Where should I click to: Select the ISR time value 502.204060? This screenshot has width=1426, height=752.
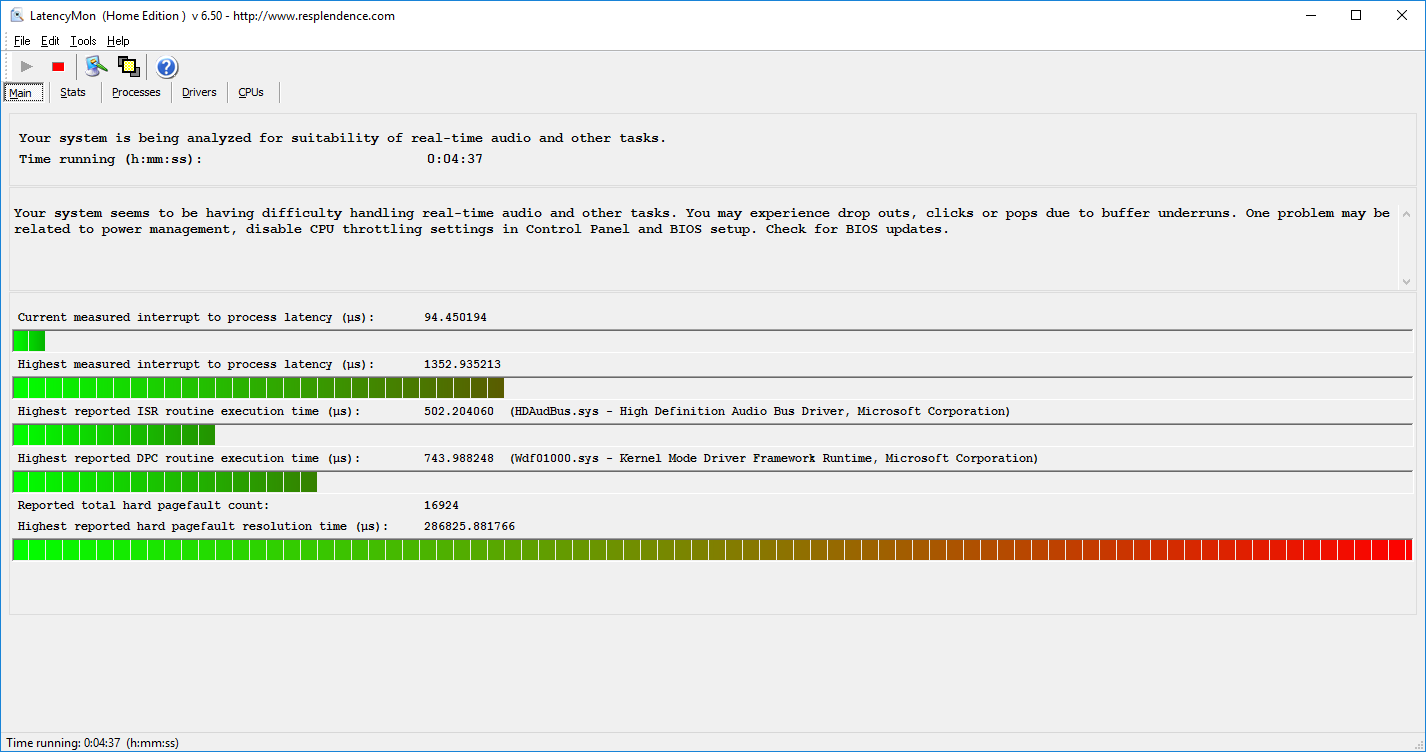click(459, 411)
